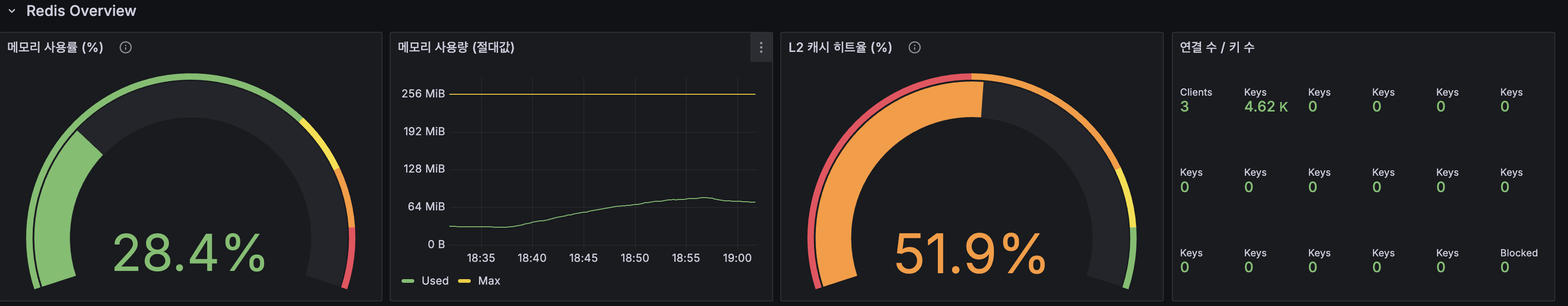Click the yellow Max legend color swatch

click(464, 281)
